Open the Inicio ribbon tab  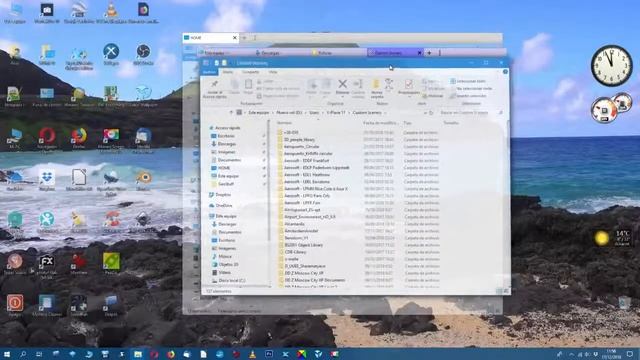point(228,72)
